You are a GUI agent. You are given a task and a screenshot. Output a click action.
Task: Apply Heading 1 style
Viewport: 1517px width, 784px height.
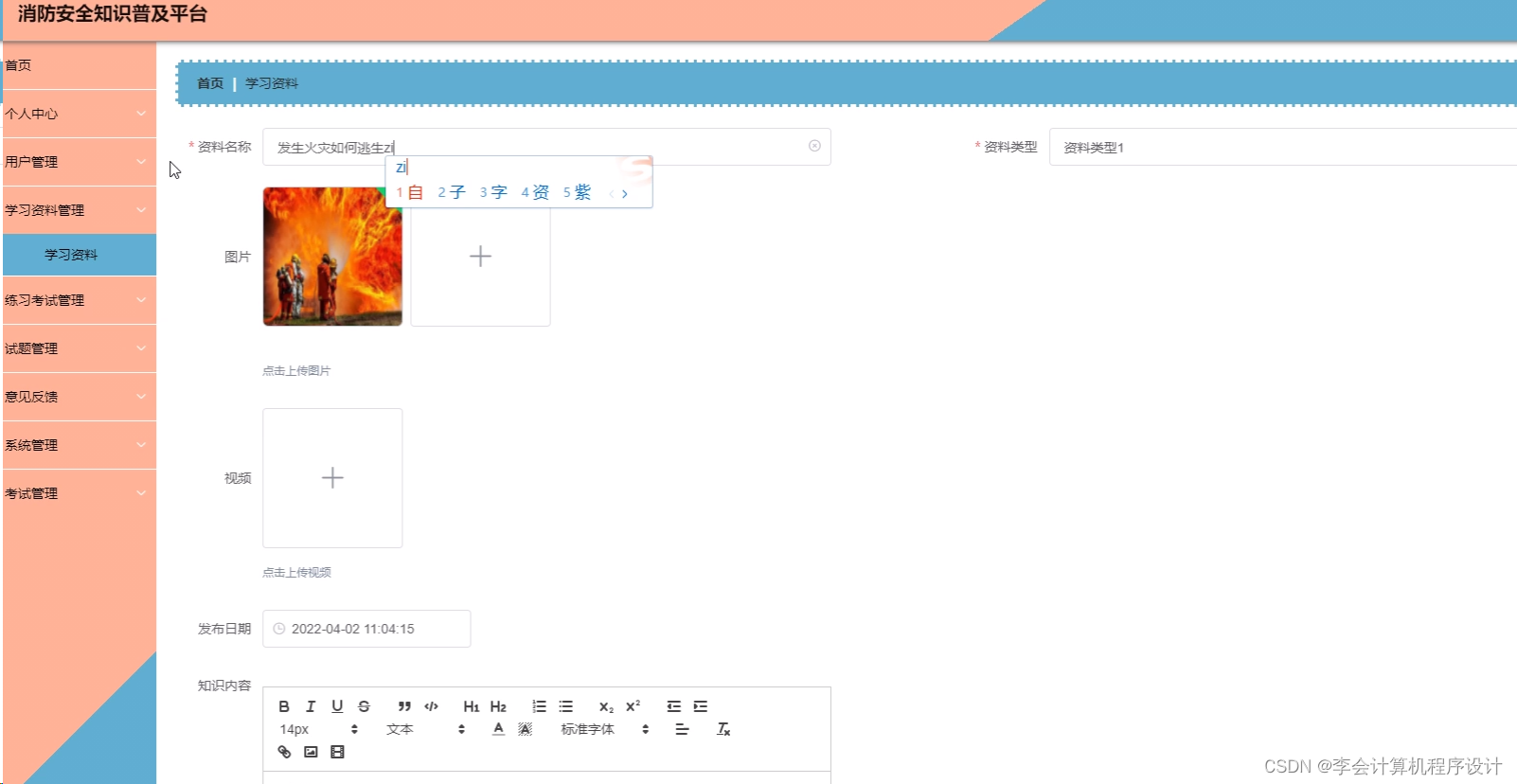click(472, 706)
